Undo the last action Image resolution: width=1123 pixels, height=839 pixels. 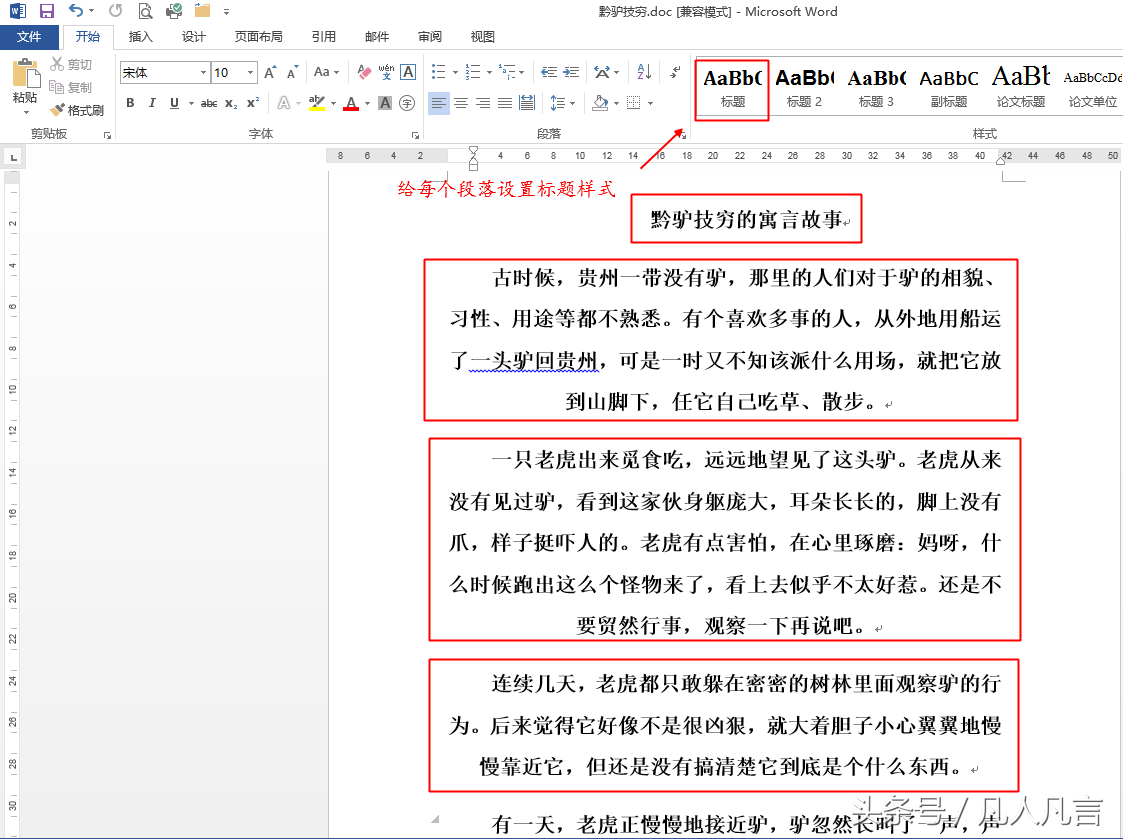(74, 11)
